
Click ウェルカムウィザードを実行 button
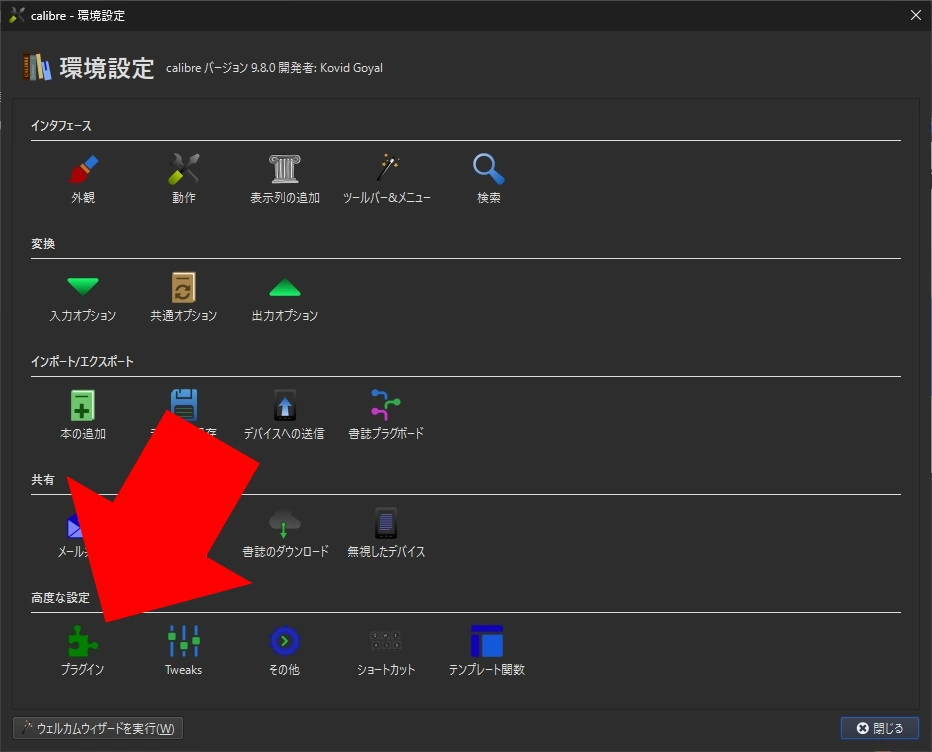[x=98, y=728]
